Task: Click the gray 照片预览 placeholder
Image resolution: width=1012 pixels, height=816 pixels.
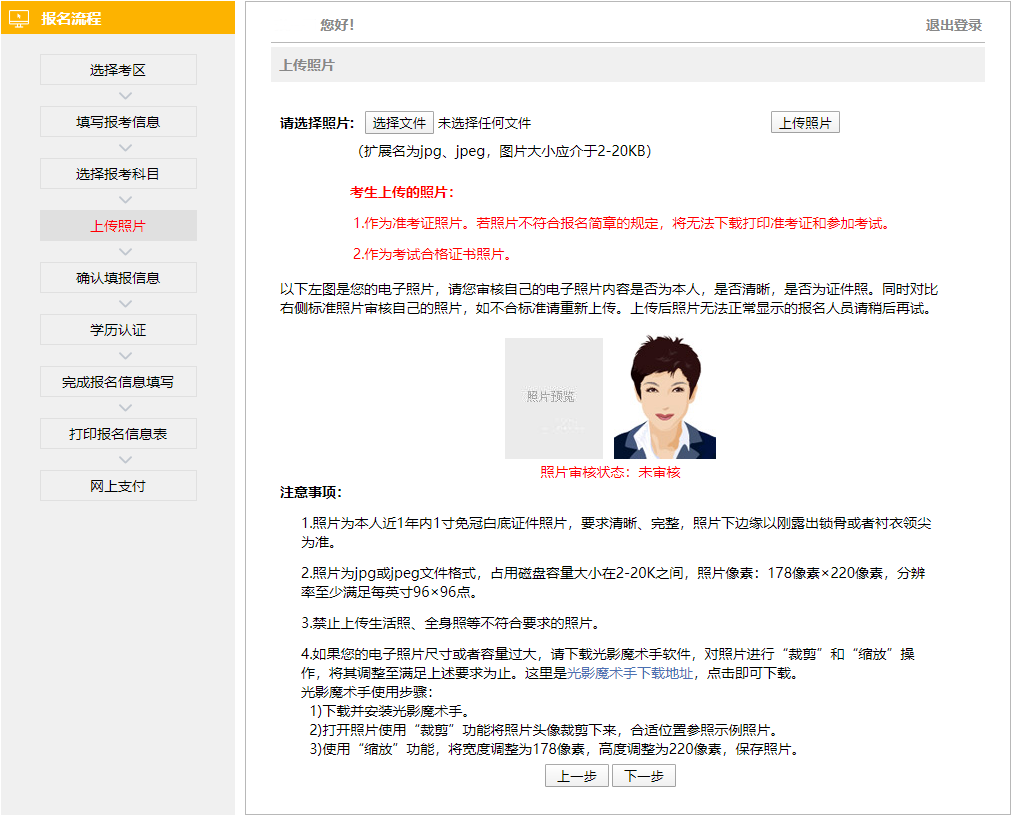Action: click(553, 398)
